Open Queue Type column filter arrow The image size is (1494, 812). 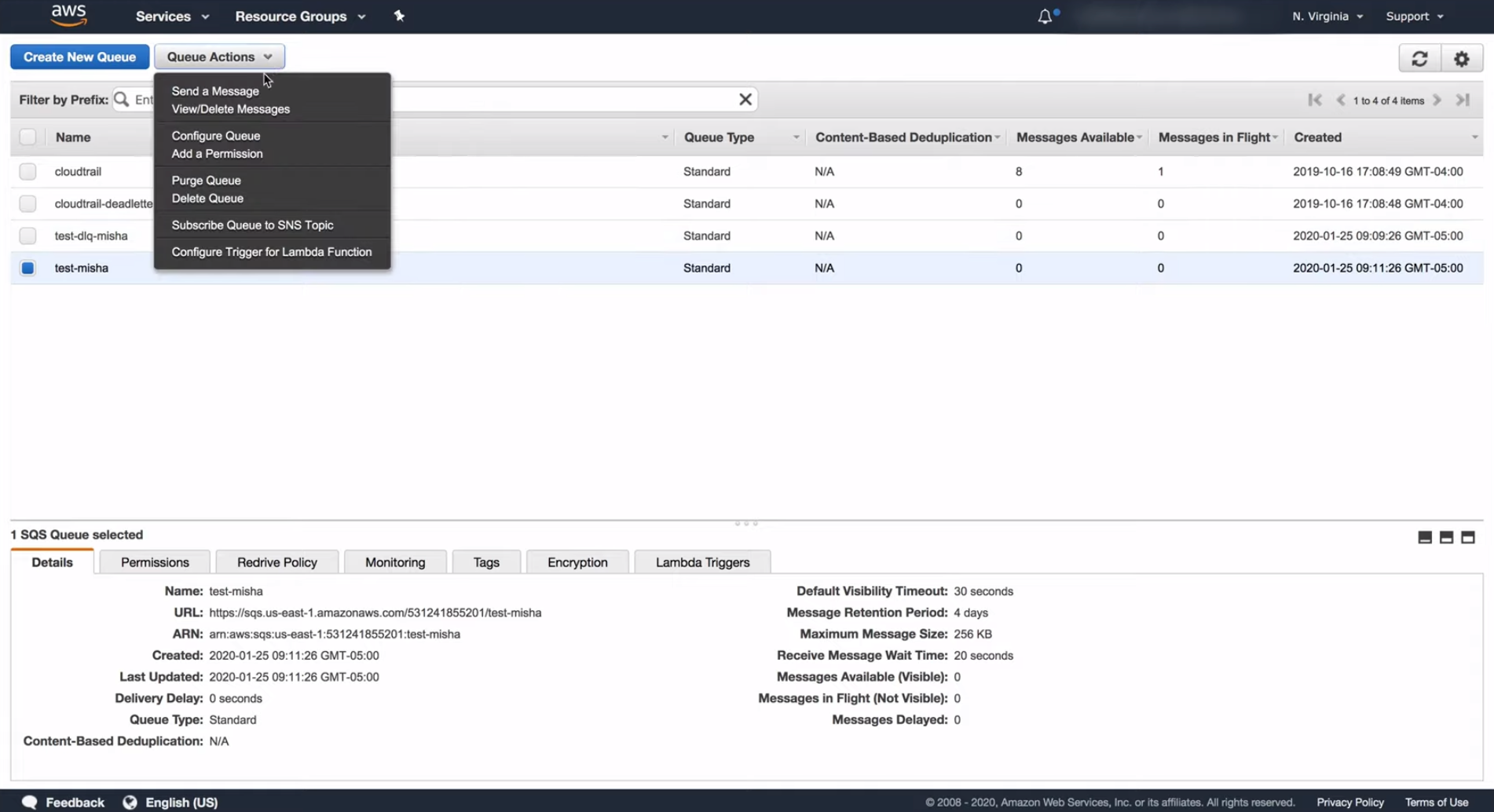click(x=796, y=137)
